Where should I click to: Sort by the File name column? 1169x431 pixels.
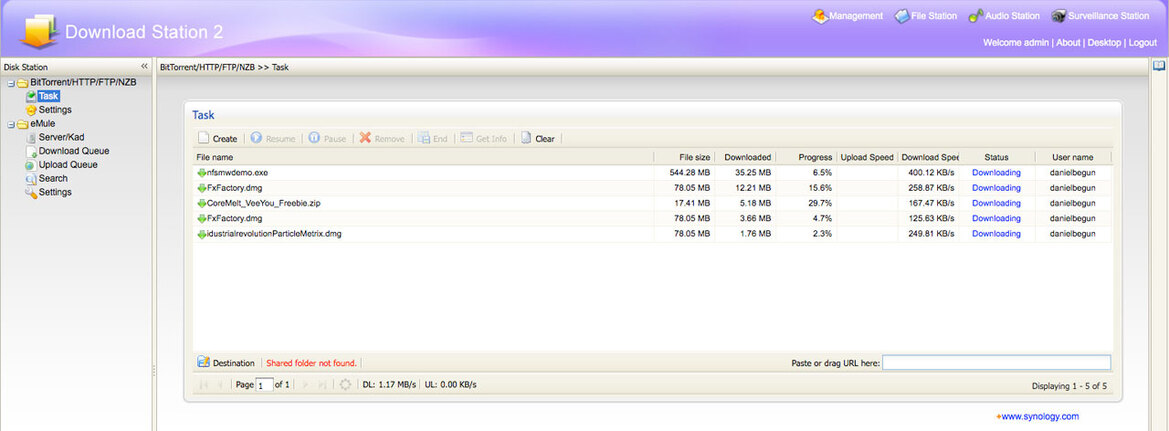(423, 157)
